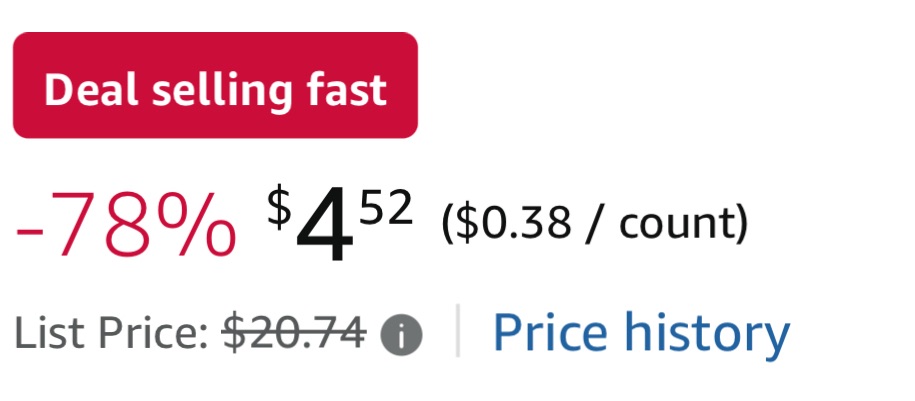
Task: Click the superscript 52 cents digits
Action: tap(386, 209)
